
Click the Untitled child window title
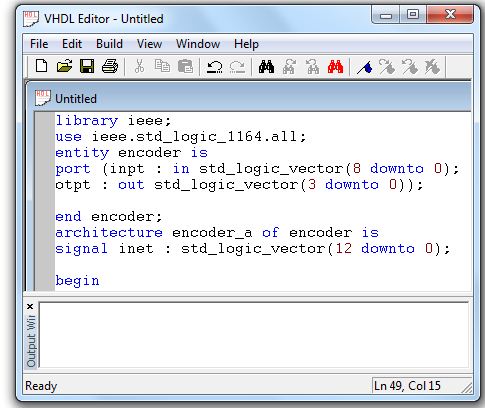(x=76, y=99)
